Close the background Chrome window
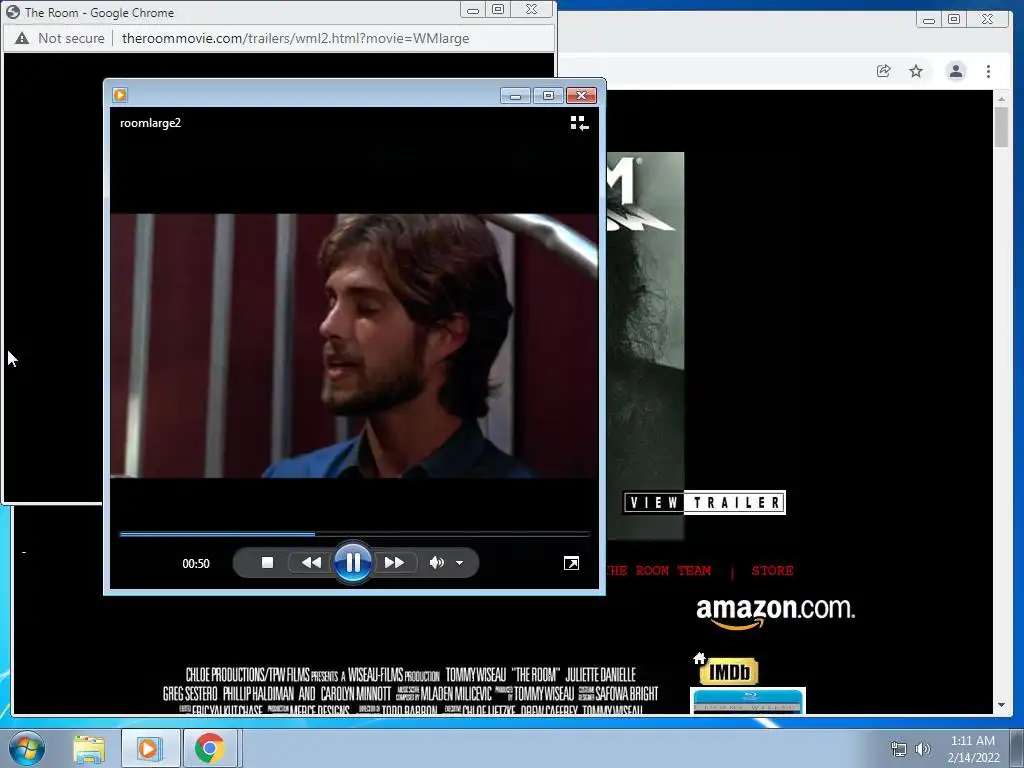 [987, 20]
